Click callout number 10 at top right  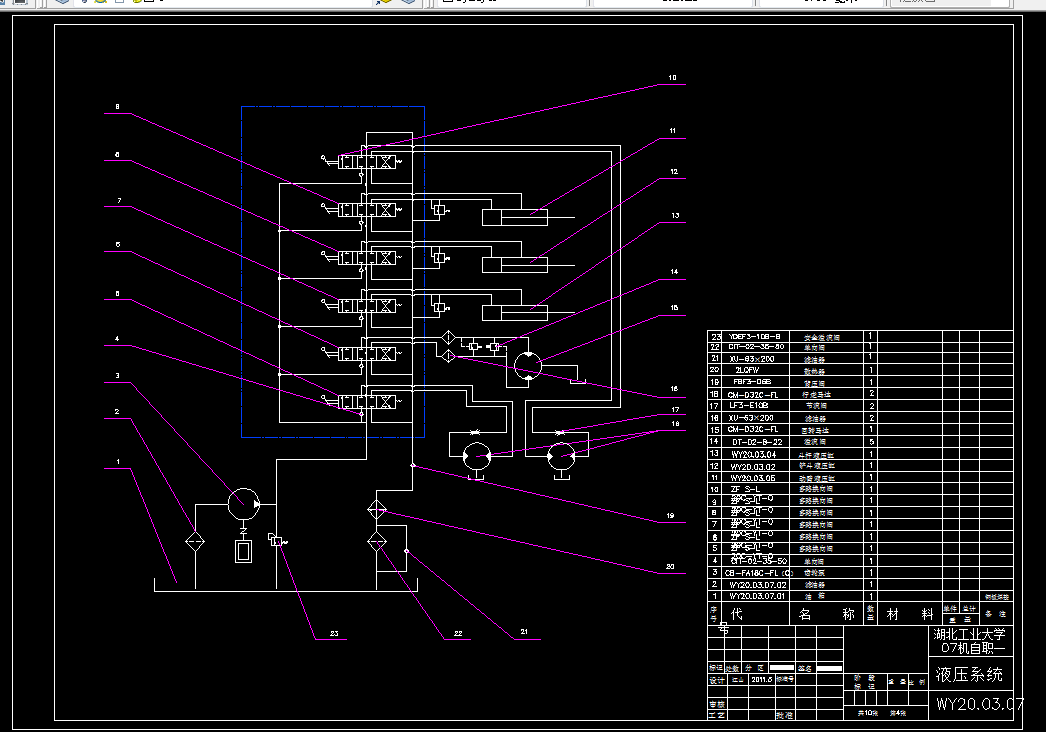pos(672,77)
